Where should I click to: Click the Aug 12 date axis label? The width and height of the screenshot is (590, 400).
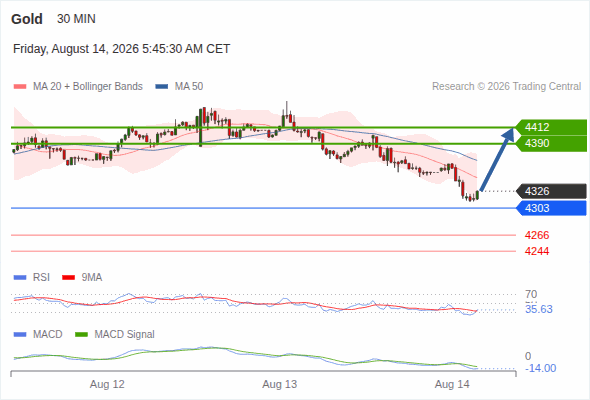(107, 384)
